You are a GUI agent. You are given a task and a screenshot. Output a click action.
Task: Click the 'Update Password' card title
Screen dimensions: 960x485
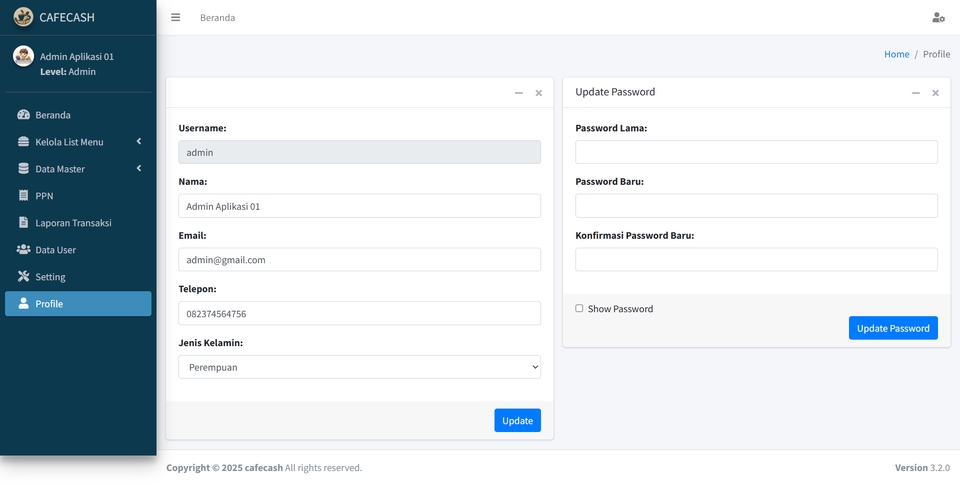[x=615, y=91]
